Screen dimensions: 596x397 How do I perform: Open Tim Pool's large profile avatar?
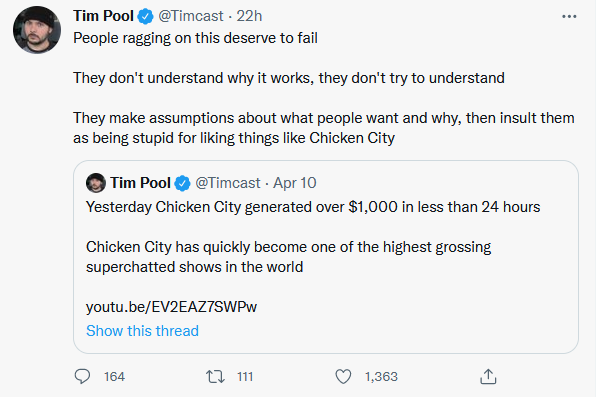37,30
